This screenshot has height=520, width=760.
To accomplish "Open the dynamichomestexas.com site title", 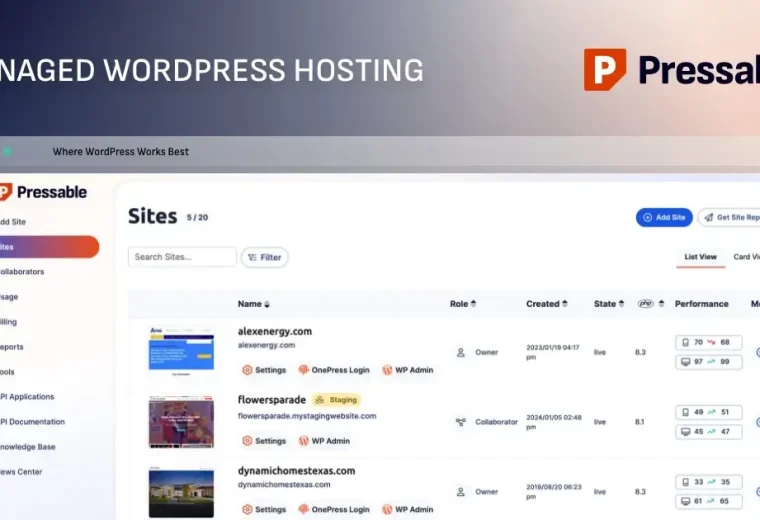I will coord(296,471).
